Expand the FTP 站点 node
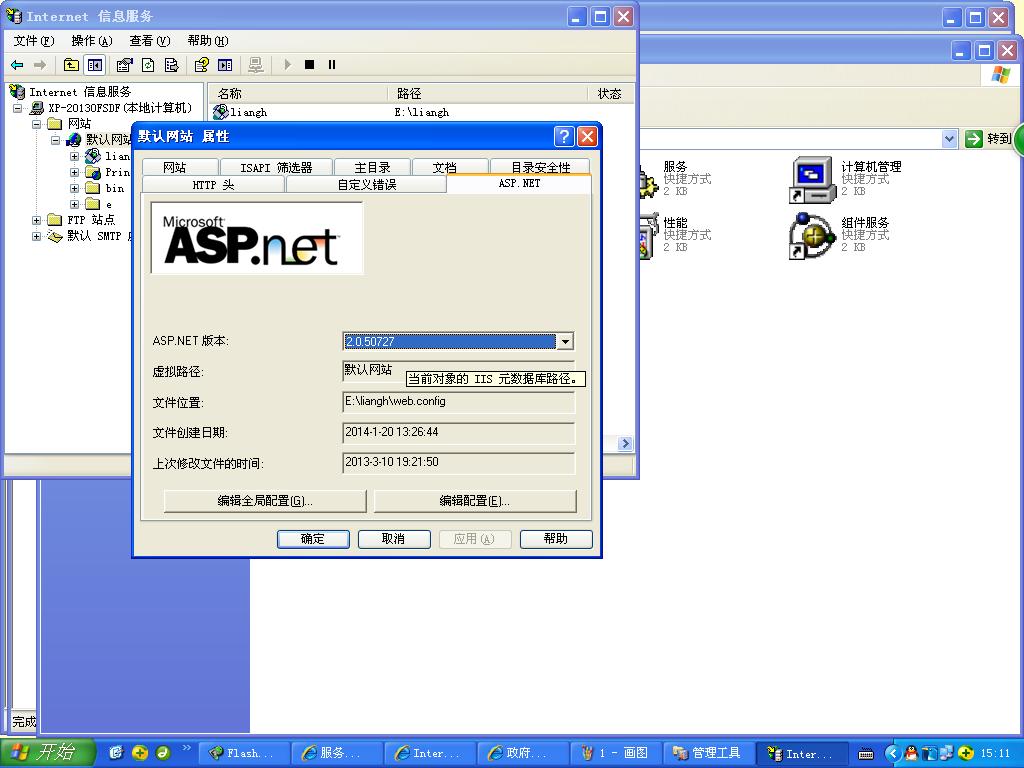 click(x=37, y=220)
